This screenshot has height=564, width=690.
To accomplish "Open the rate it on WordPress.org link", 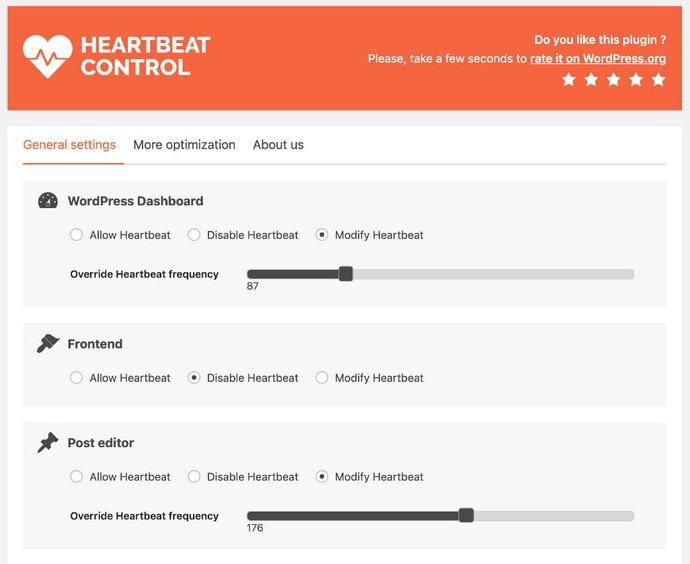I will [598, 59].
